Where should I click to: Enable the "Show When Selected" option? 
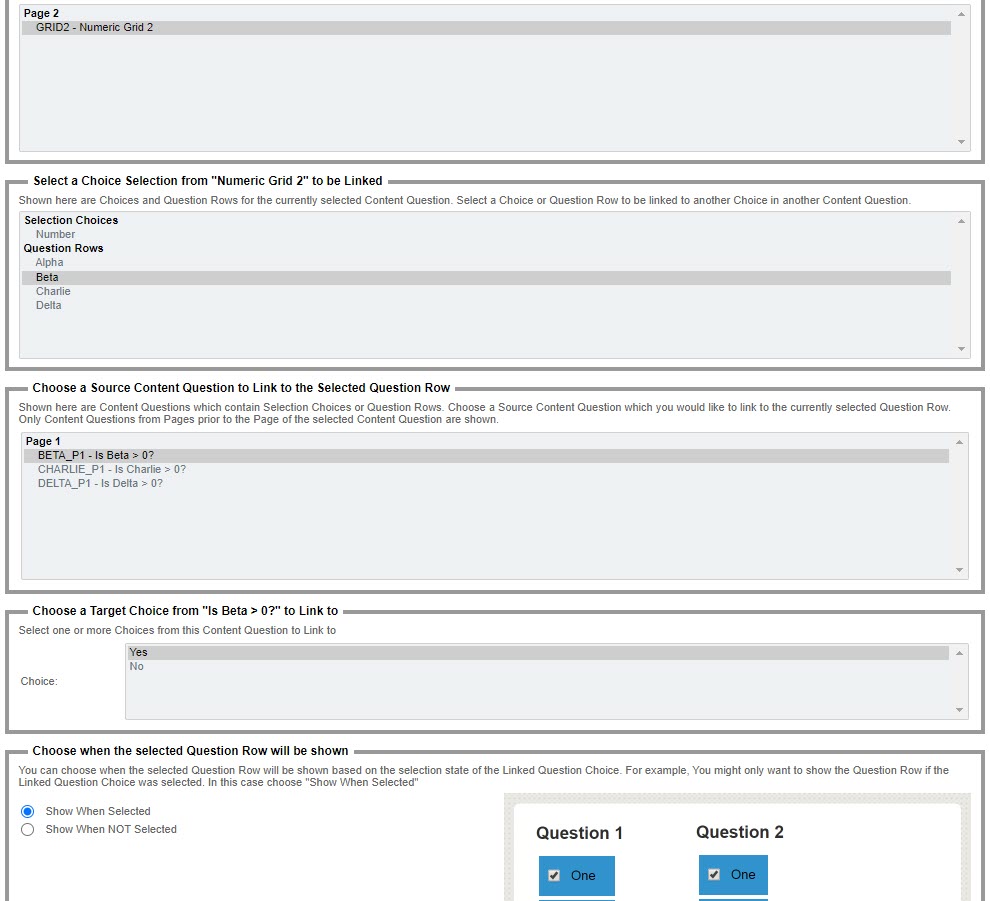[28, 811]
